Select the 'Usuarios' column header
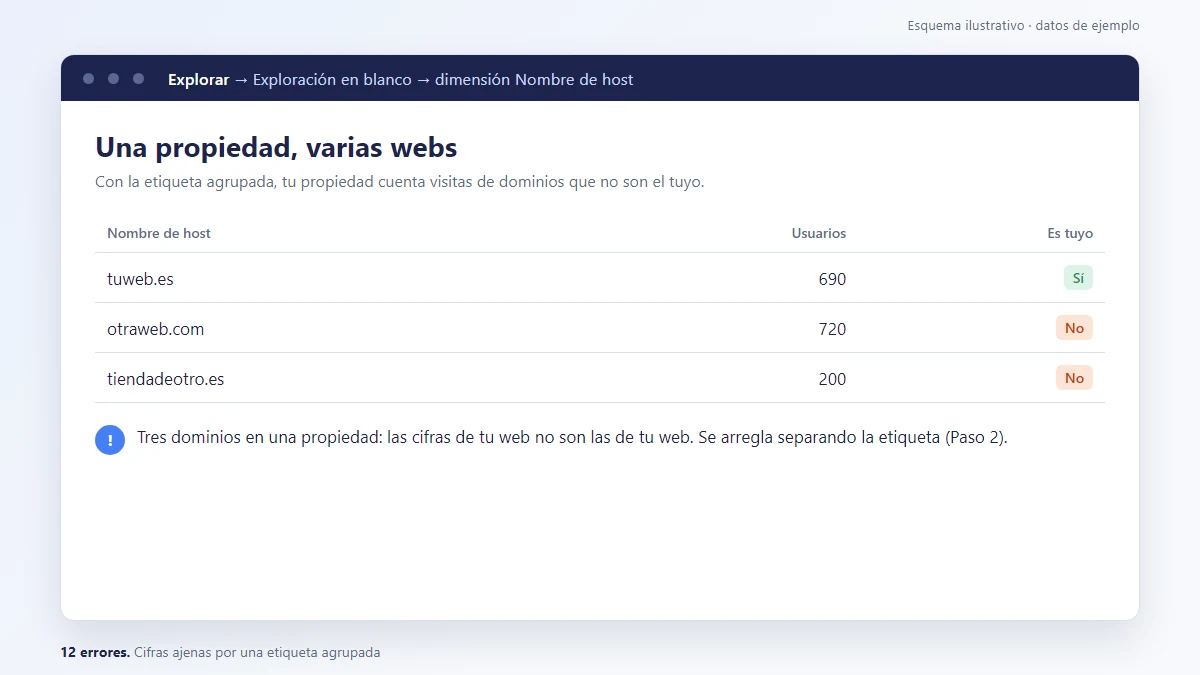Image resolution: width=1200 pixels, height=675 pixels. coord(818,233)
